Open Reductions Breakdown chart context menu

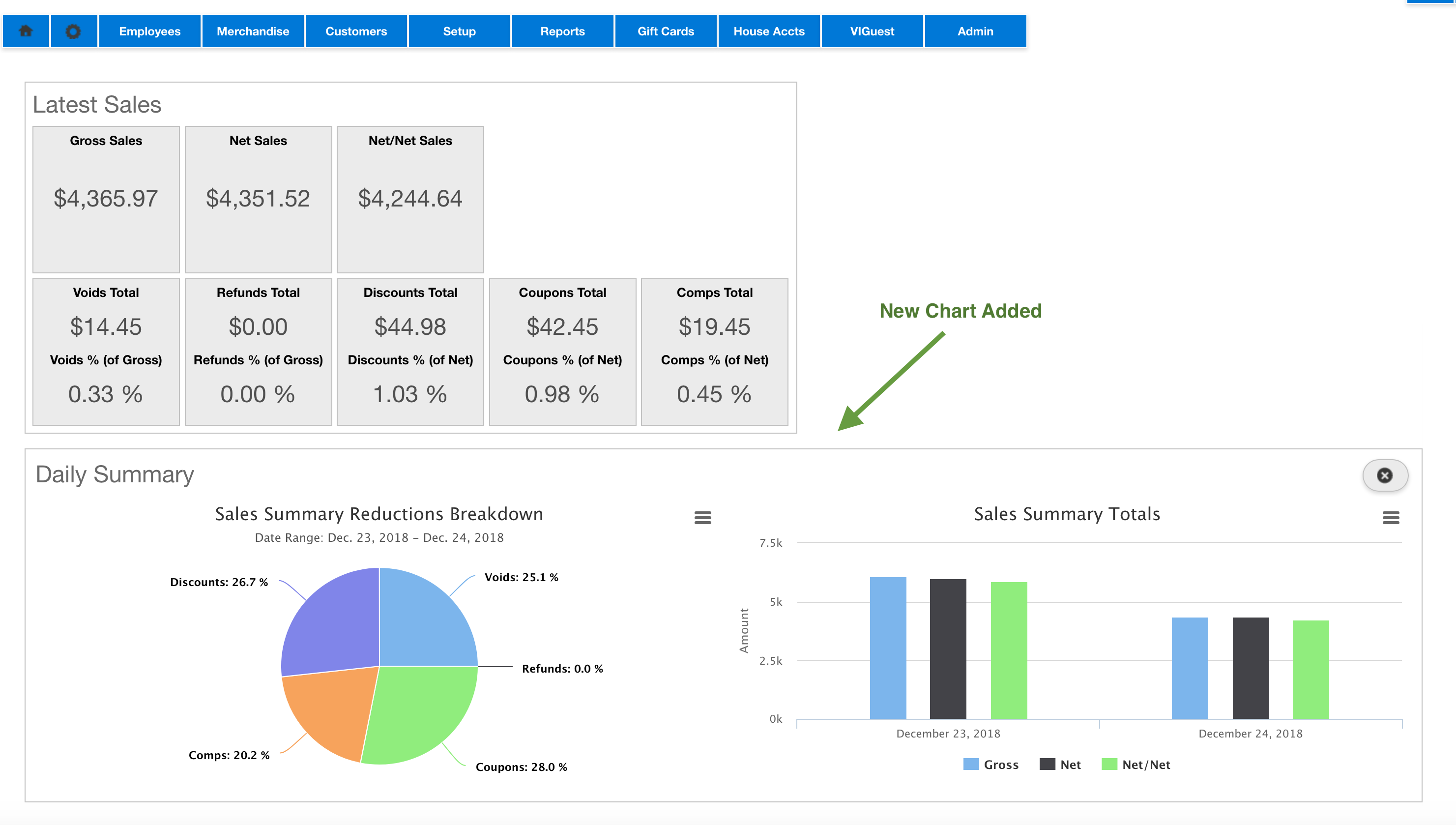703,517
